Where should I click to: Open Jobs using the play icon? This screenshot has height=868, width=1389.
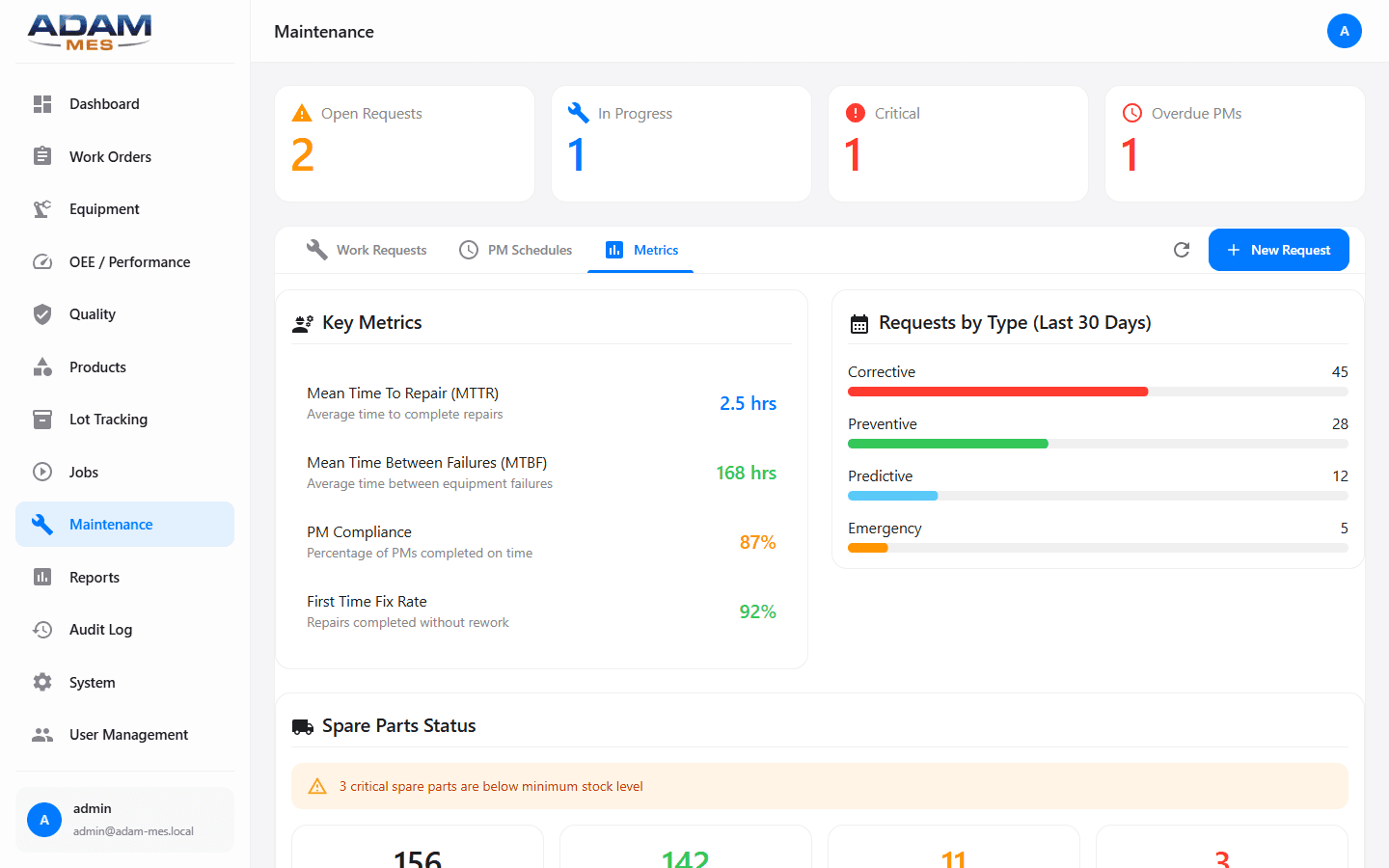[42, 472]
